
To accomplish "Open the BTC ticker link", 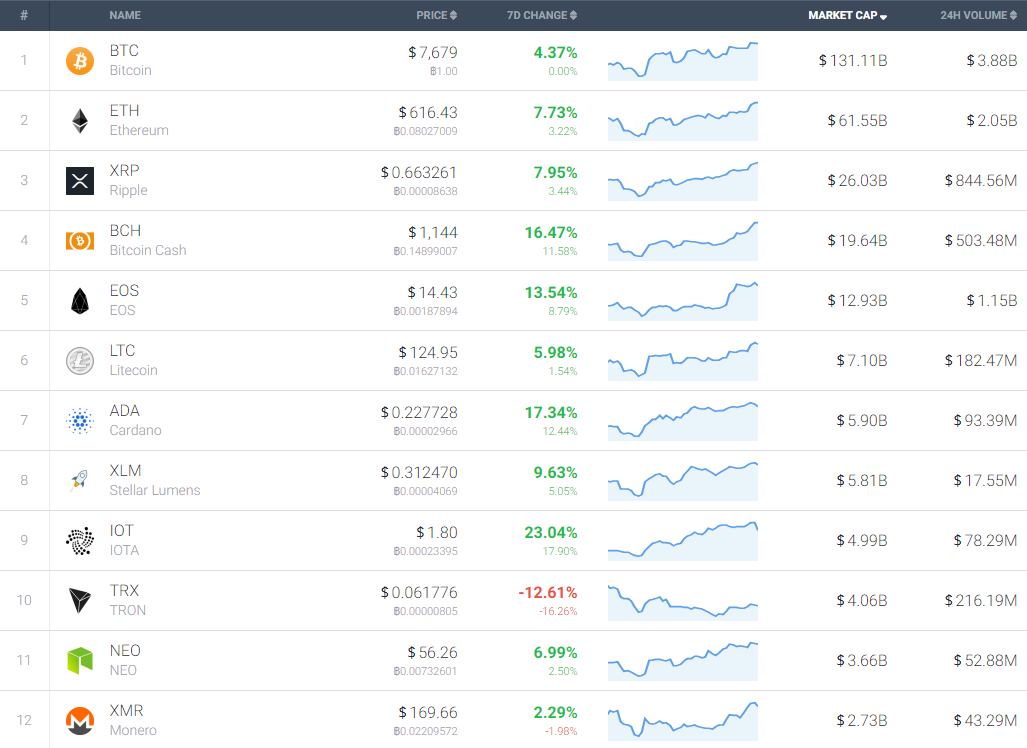I will point(124,50).
